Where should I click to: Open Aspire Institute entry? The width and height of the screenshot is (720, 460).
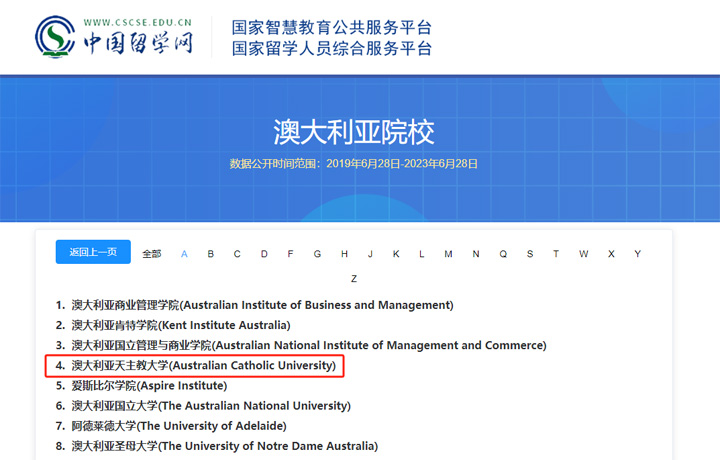tap(149, 386)
